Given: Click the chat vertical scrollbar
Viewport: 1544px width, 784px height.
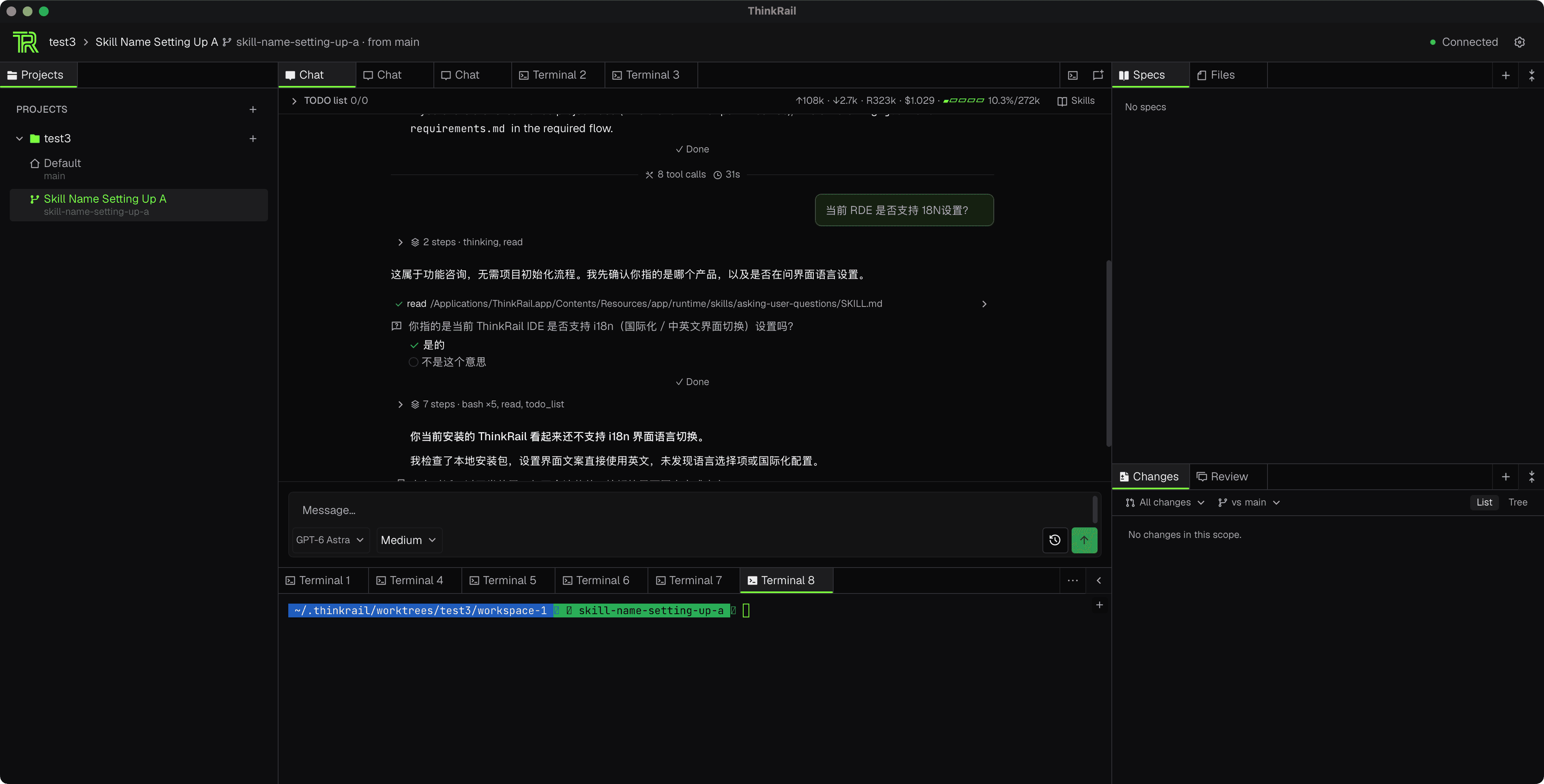Looking at the screenshot, I should coord(1108,353).
